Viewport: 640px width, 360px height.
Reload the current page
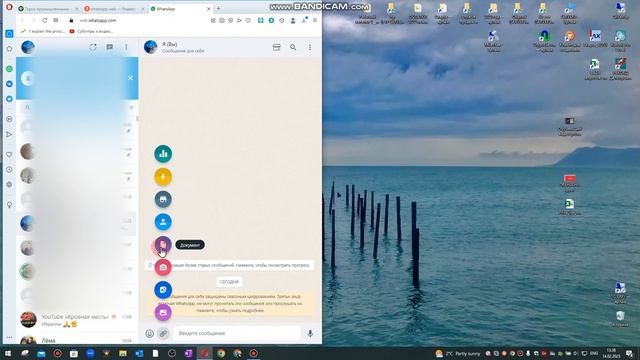pos(44,20)
